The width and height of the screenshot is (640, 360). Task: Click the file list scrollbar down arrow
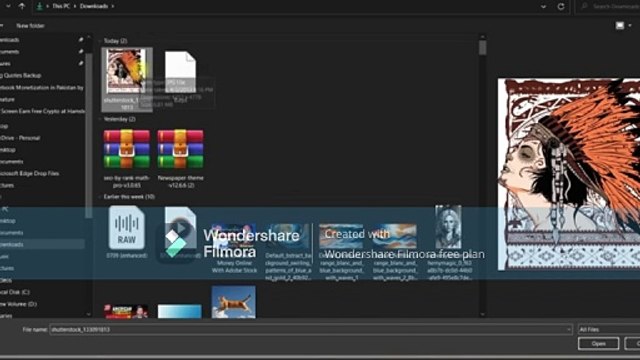482,314
